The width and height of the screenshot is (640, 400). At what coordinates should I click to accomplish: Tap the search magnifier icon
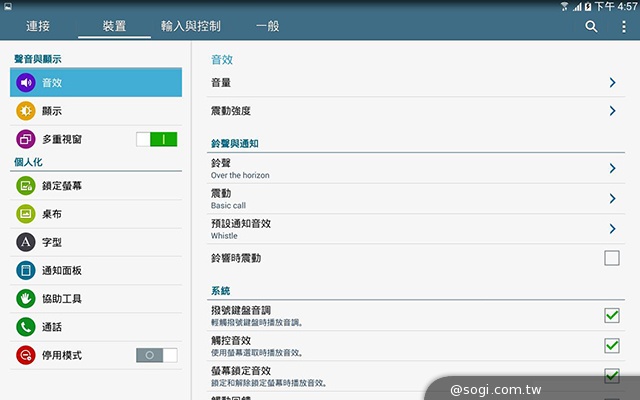click(591, 27)
